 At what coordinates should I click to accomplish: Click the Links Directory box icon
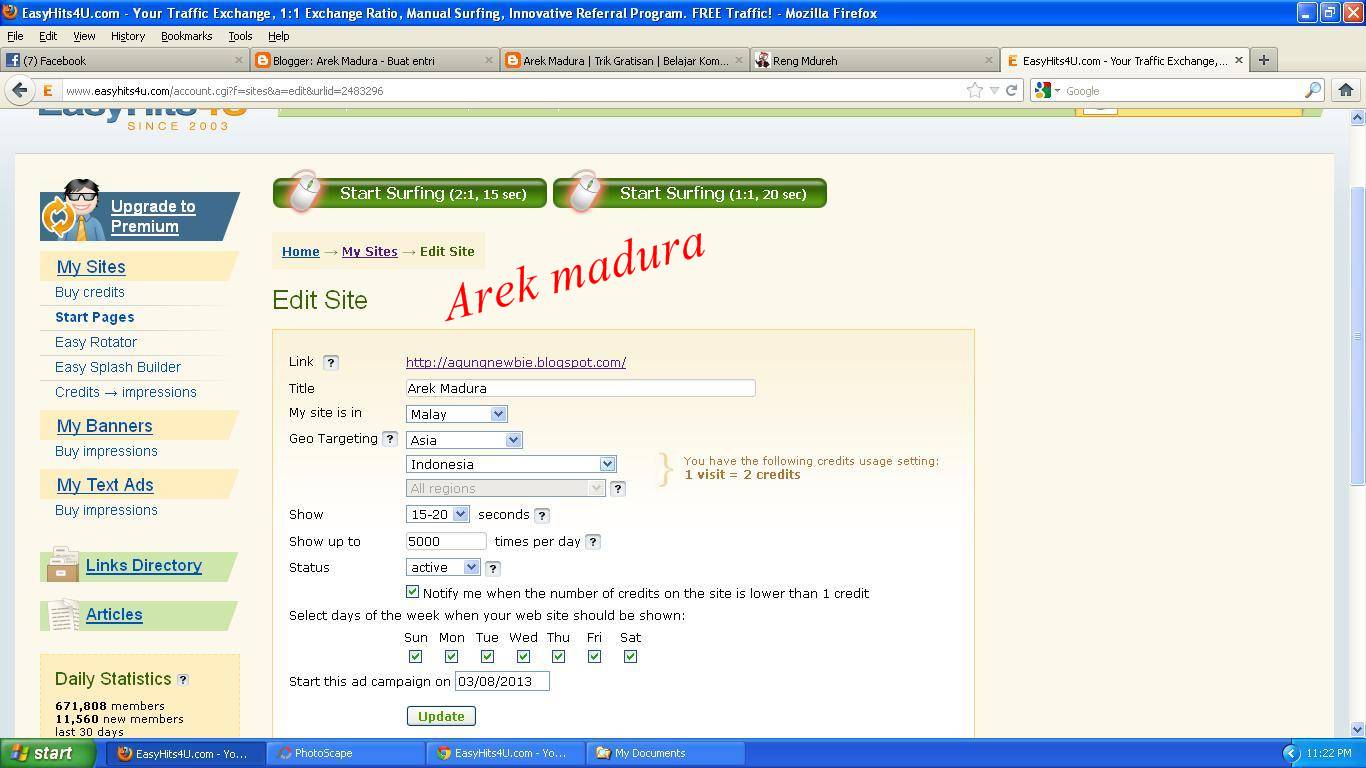coord(62,564)
